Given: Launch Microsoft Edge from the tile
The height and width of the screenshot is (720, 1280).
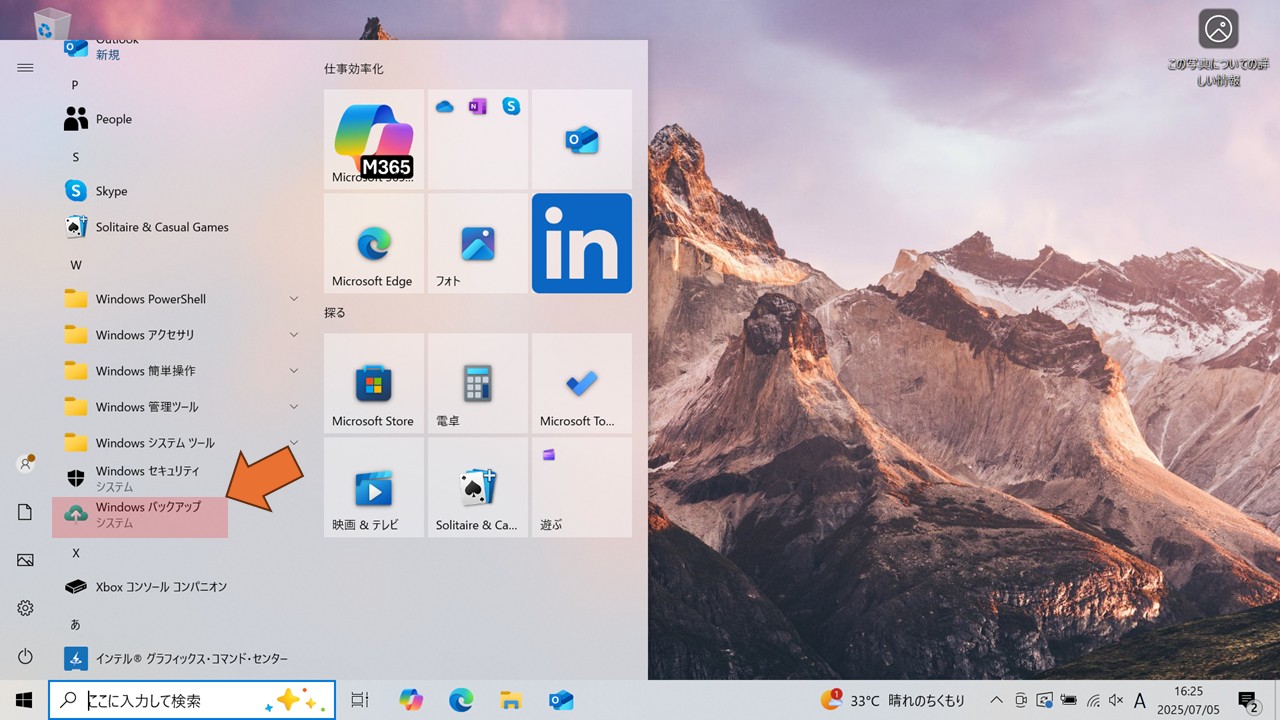Looking at the screenshot, I should (374, 243).
